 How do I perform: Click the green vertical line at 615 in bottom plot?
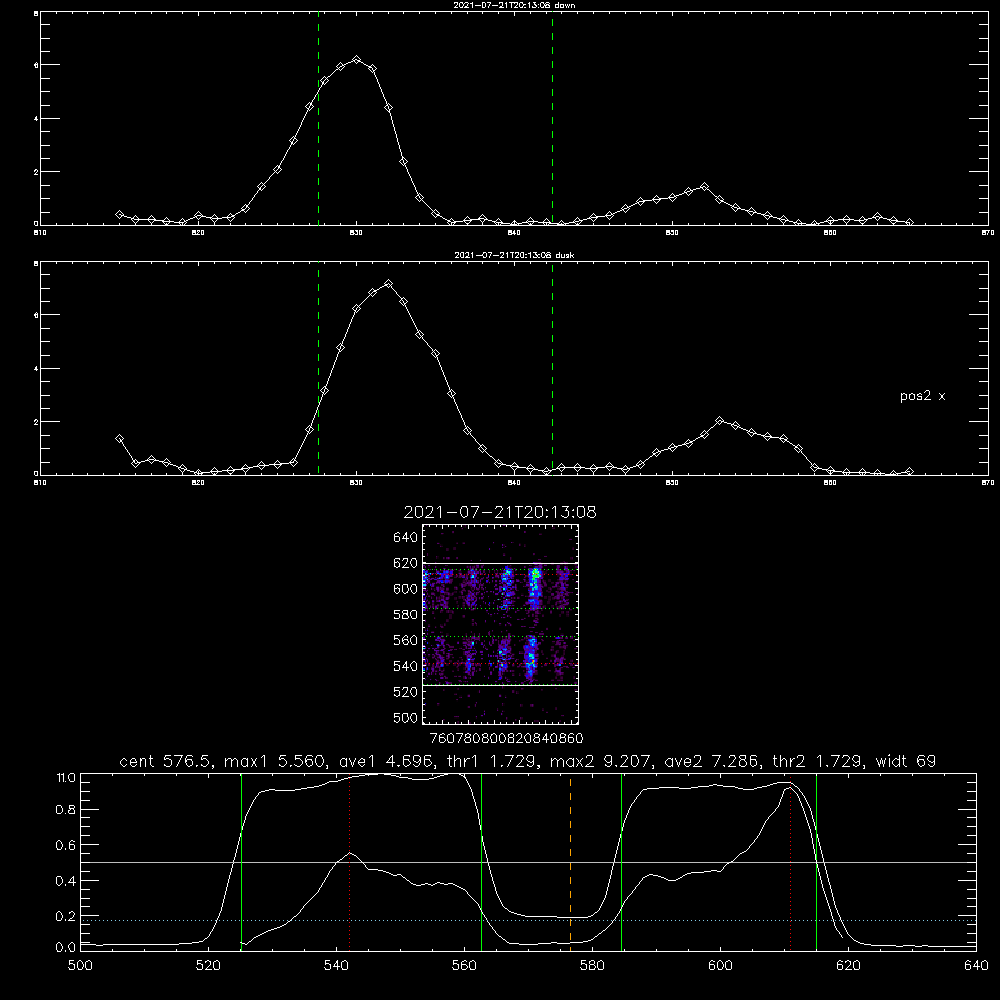816,861
